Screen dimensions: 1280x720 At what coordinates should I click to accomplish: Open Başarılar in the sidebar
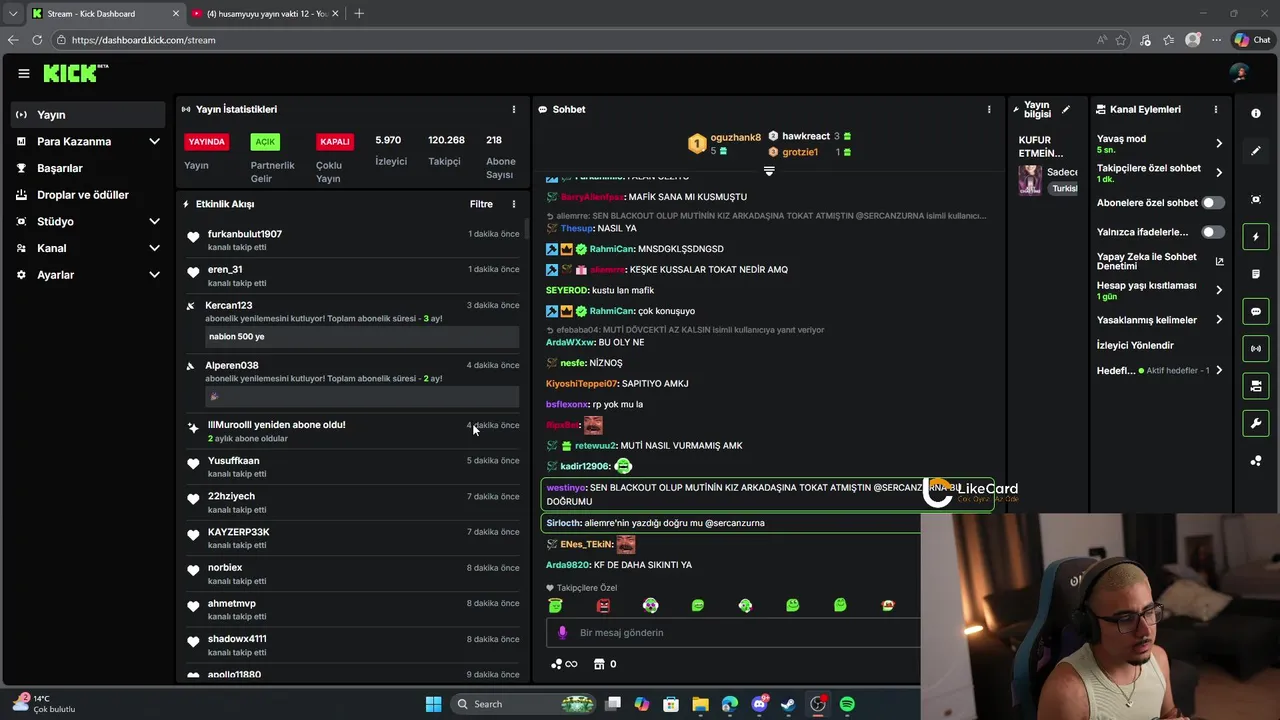tap(88, 168)
